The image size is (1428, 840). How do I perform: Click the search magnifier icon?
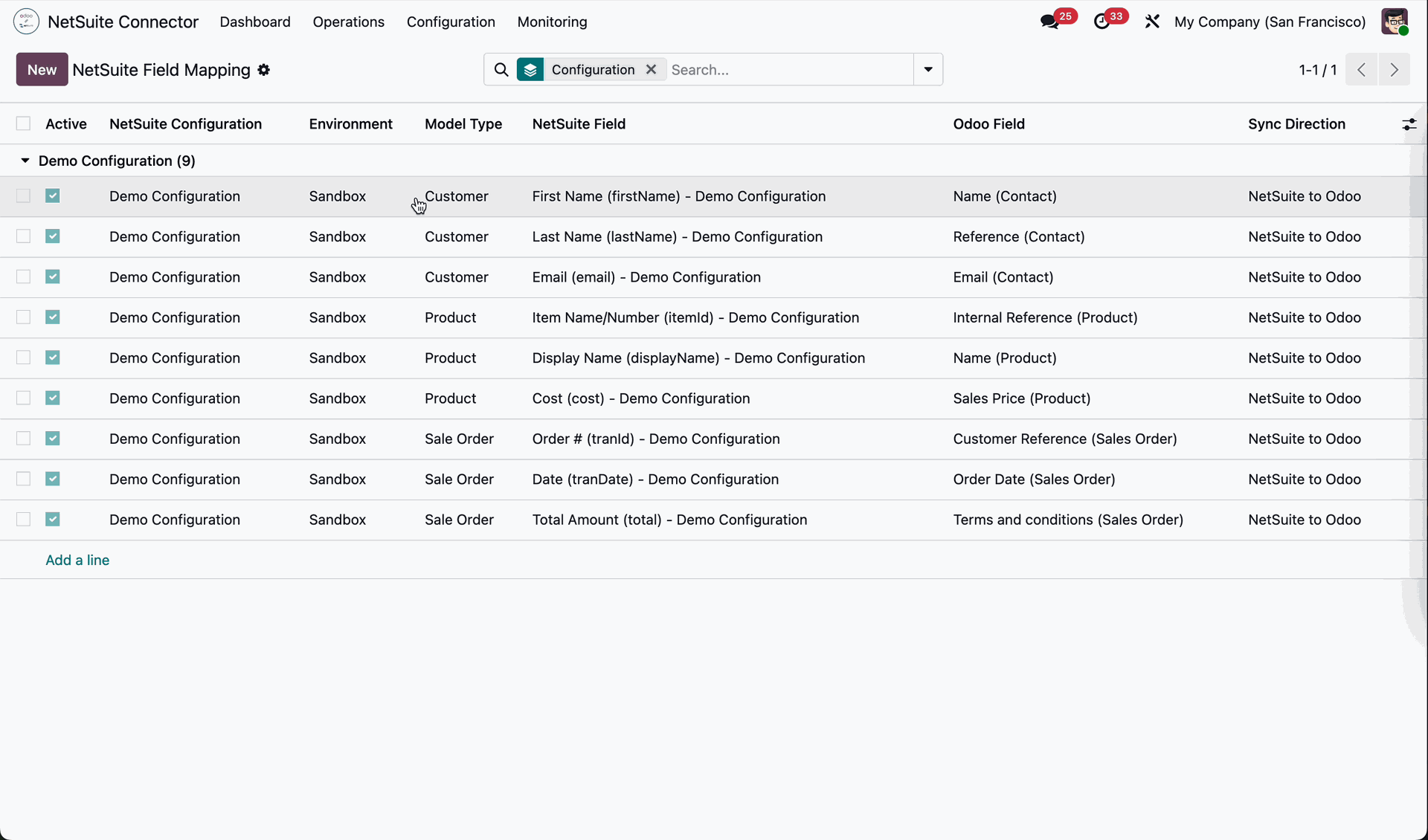pyautogui.click(x=501, y=69)
